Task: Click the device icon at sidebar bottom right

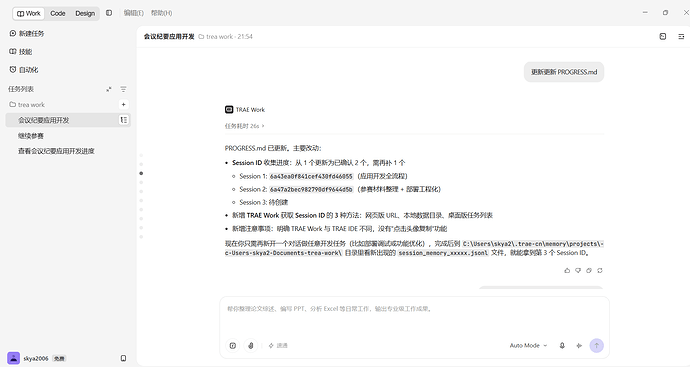Action: click(124, 358)
